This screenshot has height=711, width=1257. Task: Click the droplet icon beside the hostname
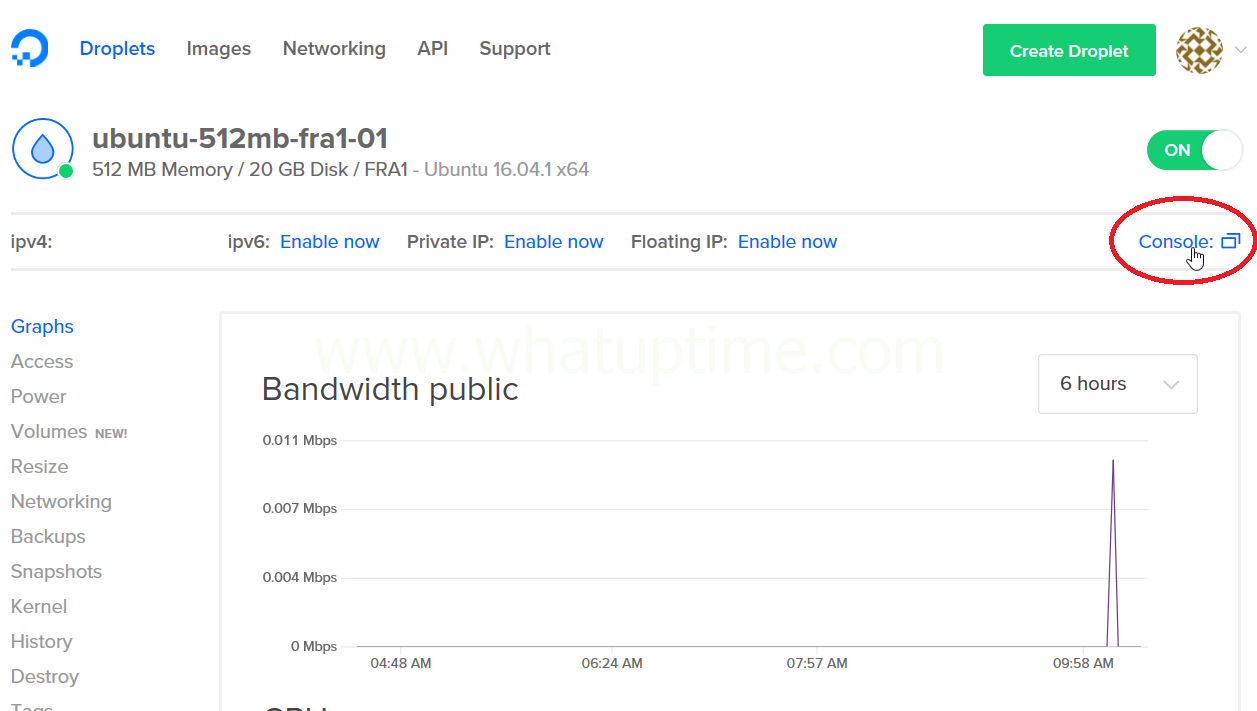43,148
